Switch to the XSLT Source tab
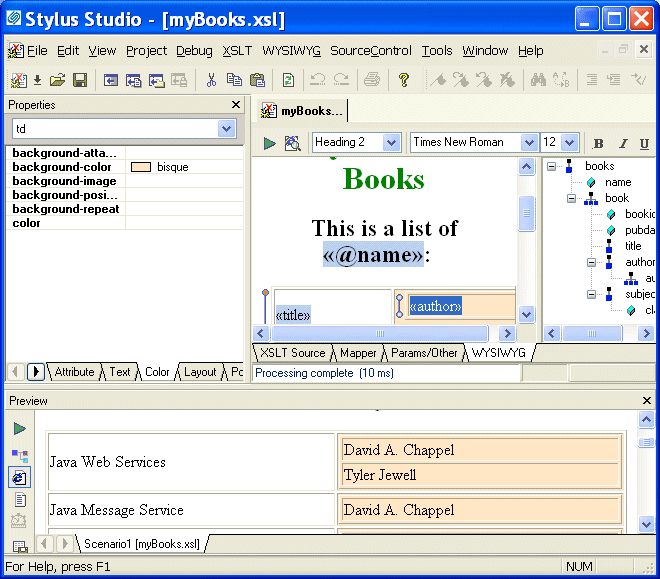 pyautogui.click(x=293, y=353)
